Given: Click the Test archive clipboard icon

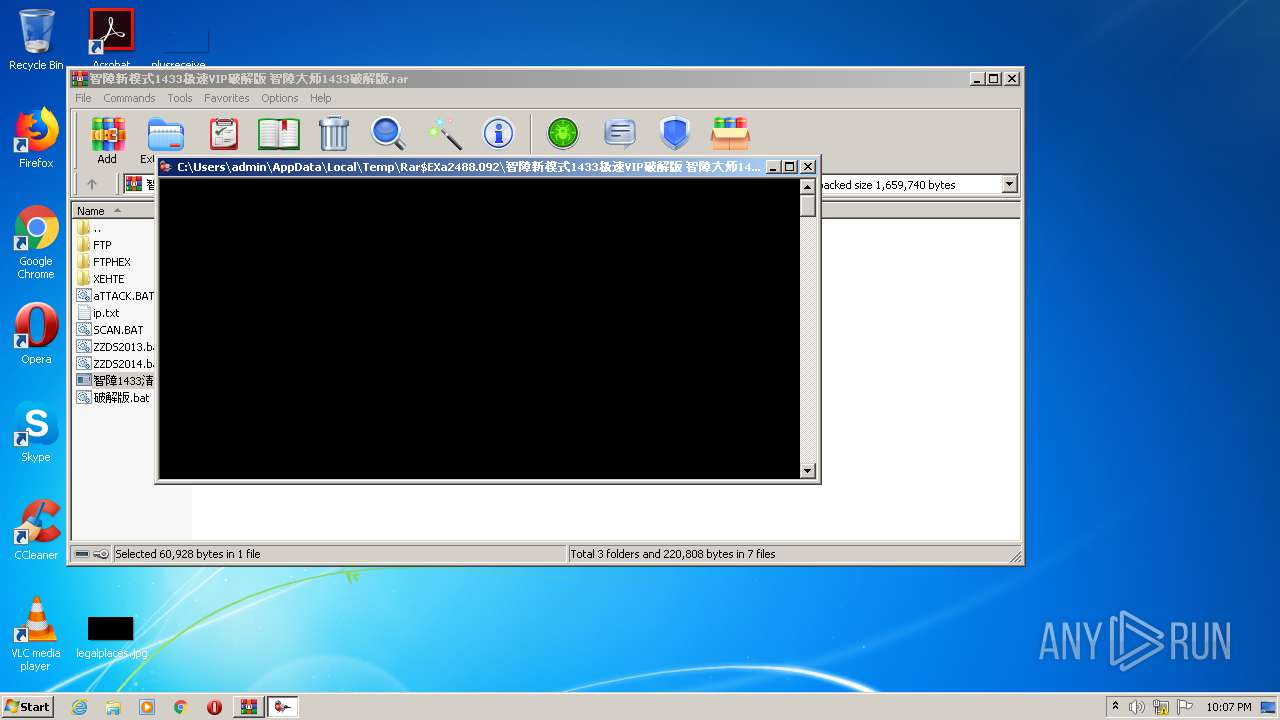Looking at the screenshot, I should click(x=223, y=133).
